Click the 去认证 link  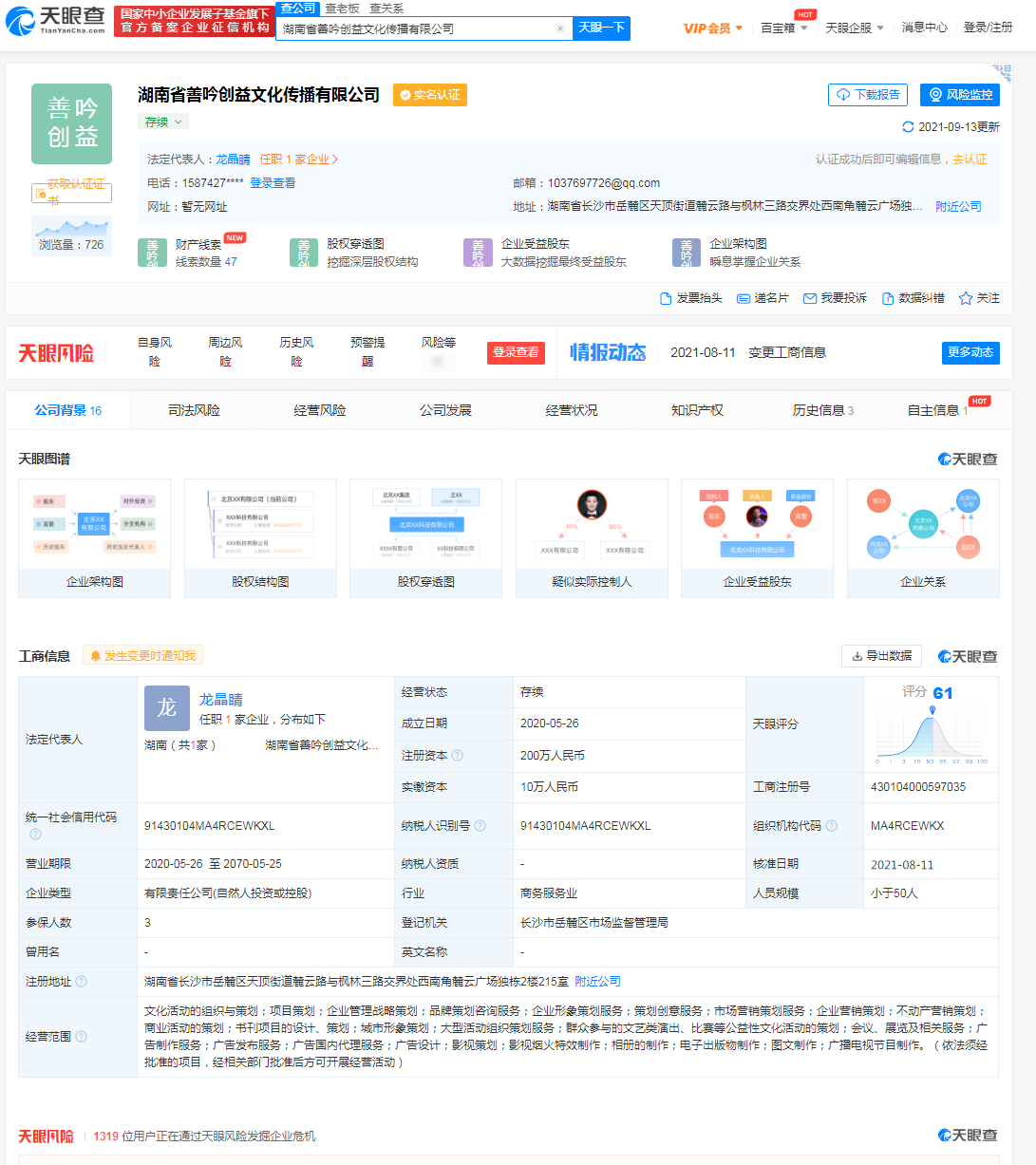(970, 160)
